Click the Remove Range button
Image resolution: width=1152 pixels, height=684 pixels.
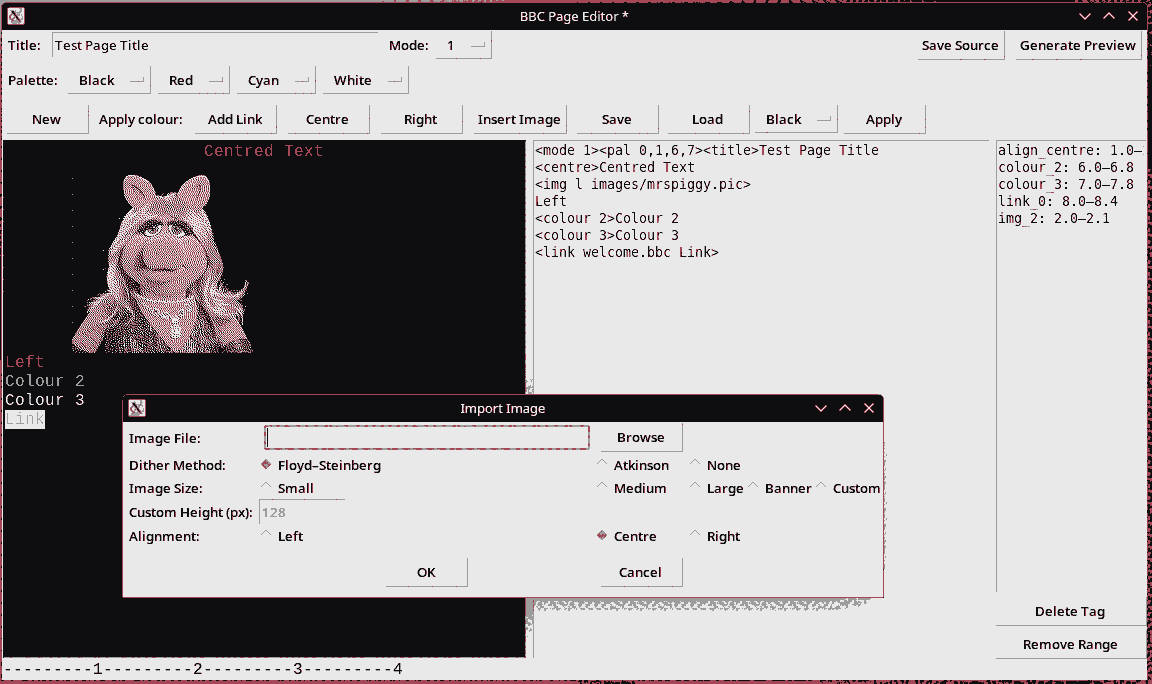point(1070,643)
